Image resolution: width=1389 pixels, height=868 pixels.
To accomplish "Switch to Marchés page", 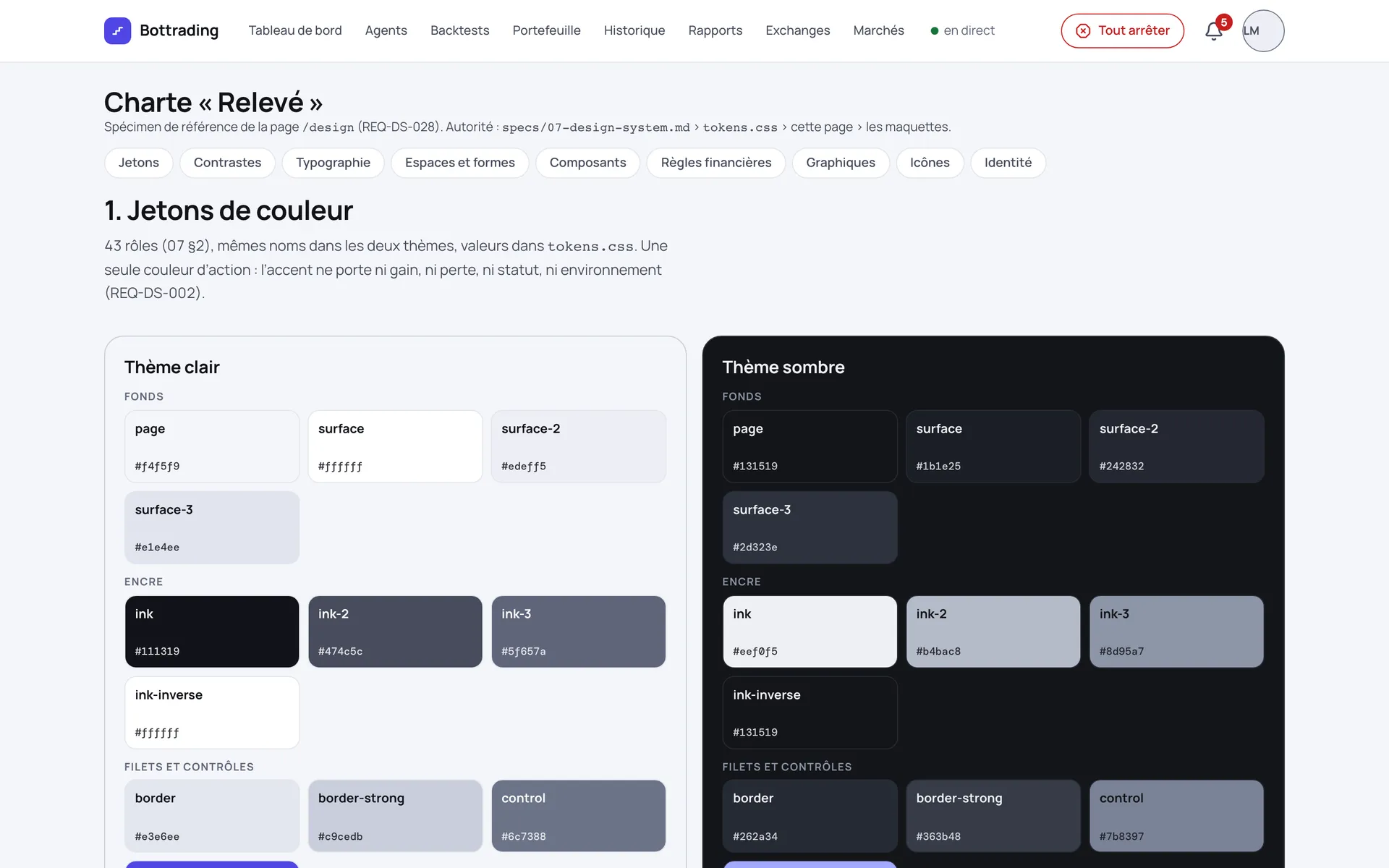I will click(x=878, y=30).
